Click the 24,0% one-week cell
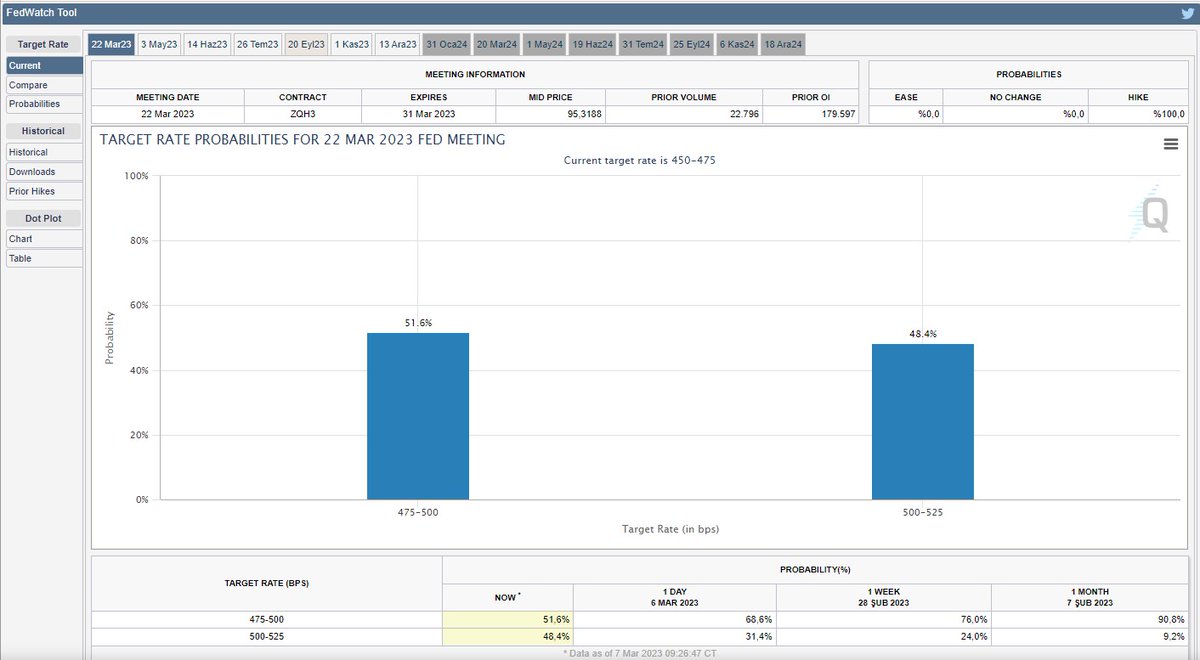Screen dimensions: 1200x660 tap(885, 636)
